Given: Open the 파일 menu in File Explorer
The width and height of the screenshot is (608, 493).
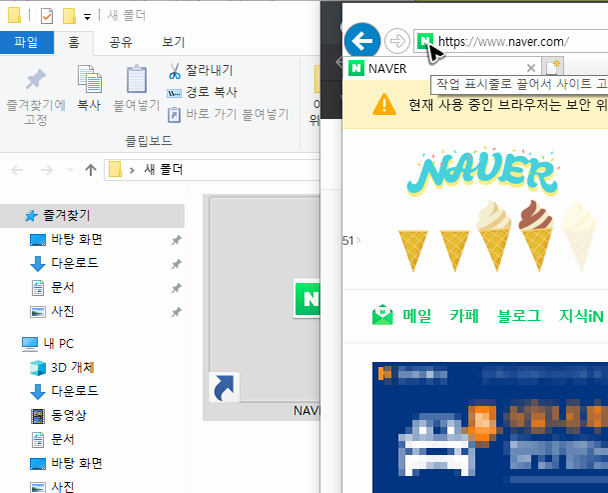Looking at the screenshot, I should tap(26, 42).
